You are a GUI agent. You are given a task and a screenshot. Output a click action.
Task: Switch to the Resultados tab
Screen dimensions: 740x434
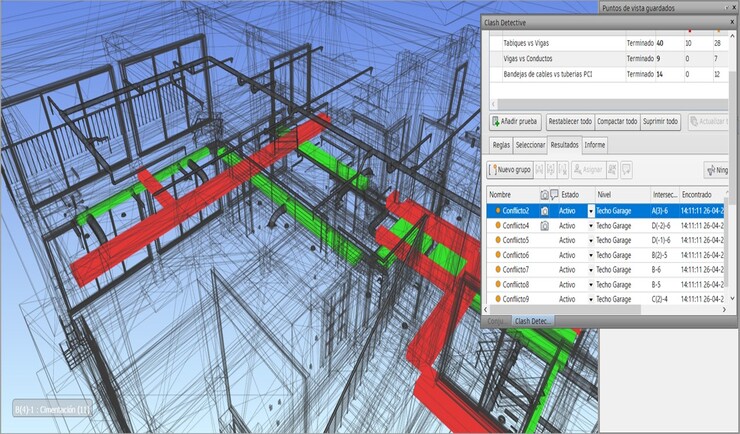pyautogui.click(x=564, y=145)
